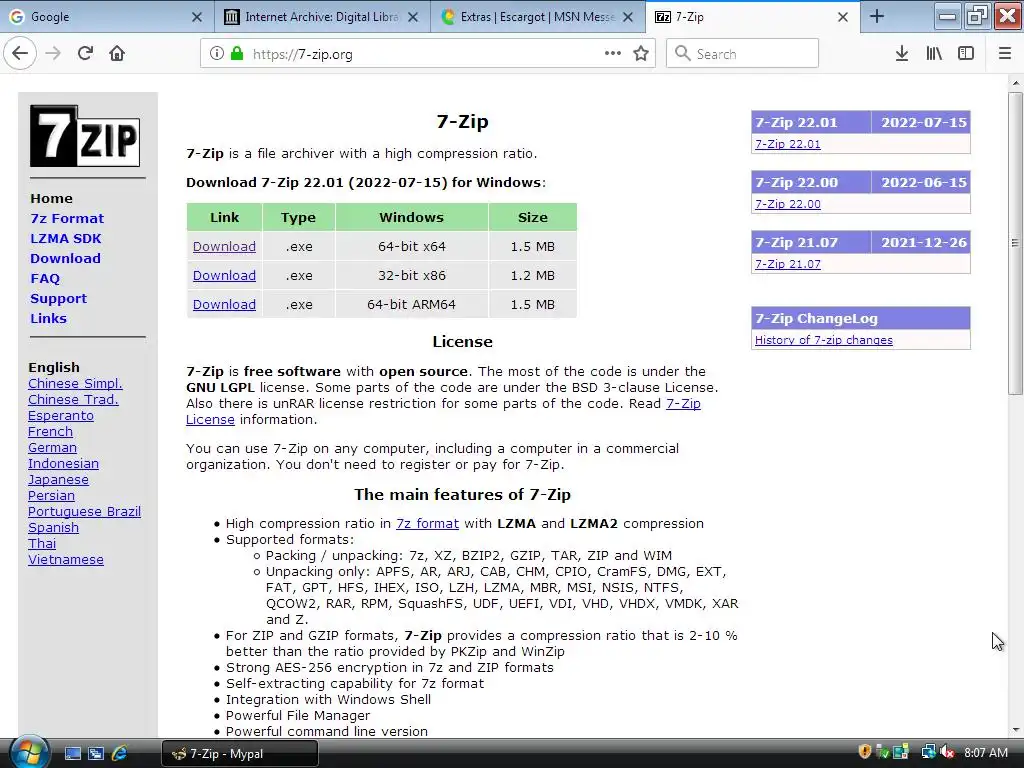Bookmark this page with the star icon

pos(641,54)
